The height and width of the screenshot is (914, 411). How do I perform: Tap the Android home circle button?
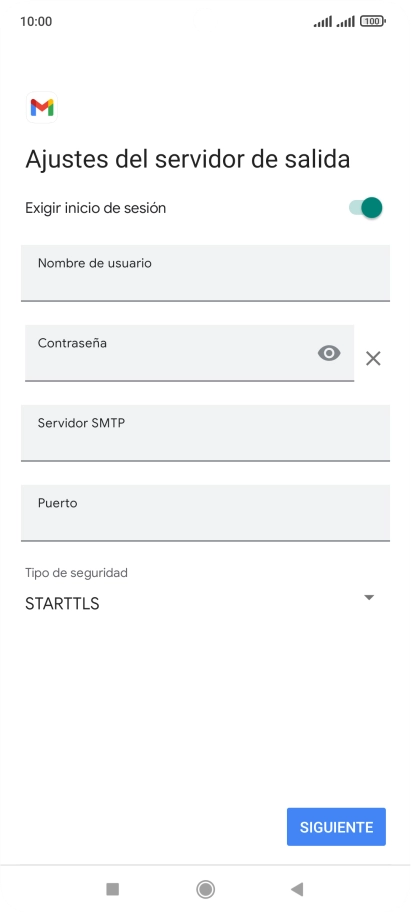(x=205, y=889)
